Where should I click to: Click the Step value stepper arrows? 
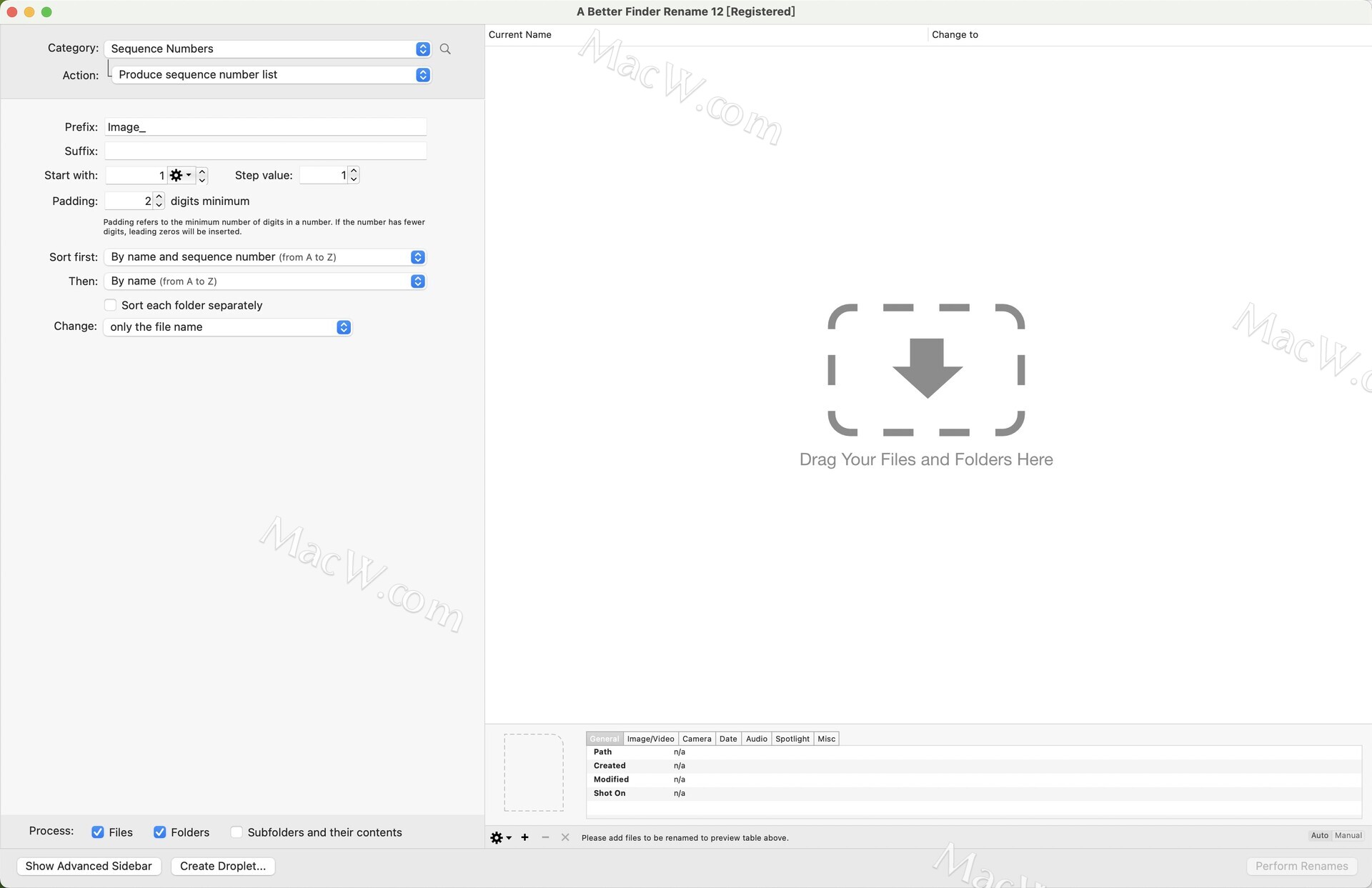tap(354, 175)
